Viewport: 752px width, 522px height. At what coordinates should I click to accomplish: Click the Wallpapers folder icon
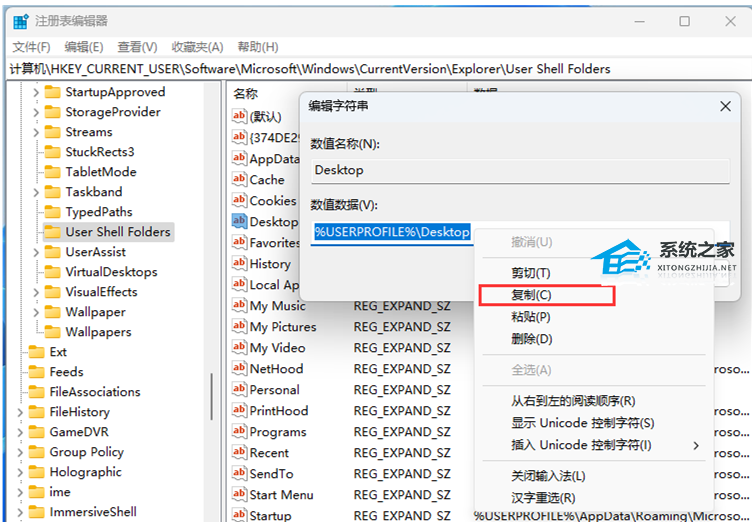pyautogui.click(x=52, y=332)
